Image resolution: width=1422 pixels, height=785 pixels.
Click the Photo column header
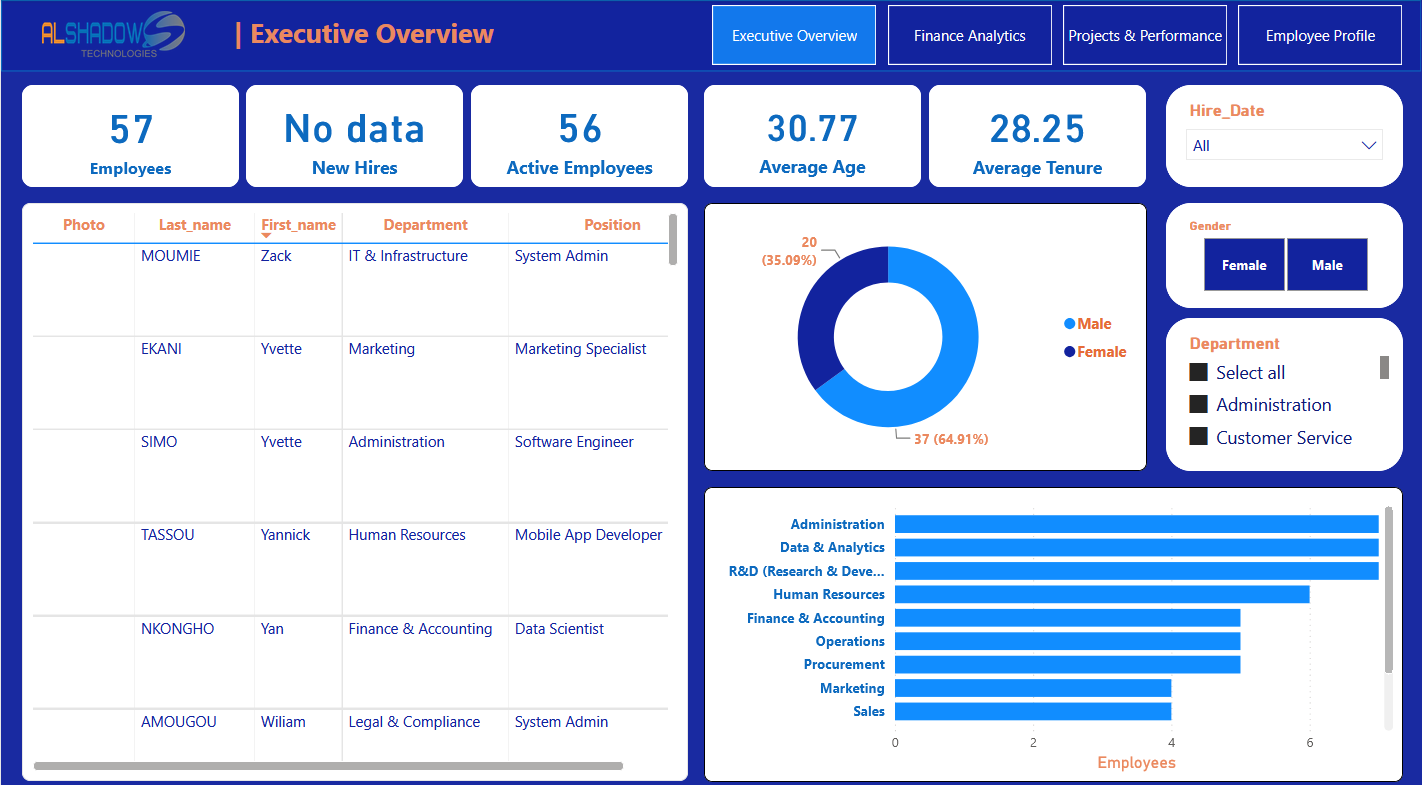(x=84, y=225)
